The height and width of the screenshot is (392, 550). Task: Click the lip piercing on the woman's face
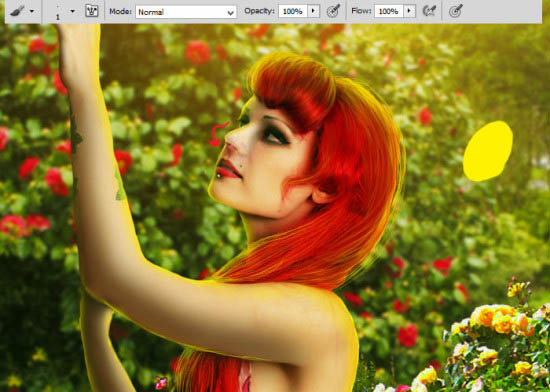(219, 175)
